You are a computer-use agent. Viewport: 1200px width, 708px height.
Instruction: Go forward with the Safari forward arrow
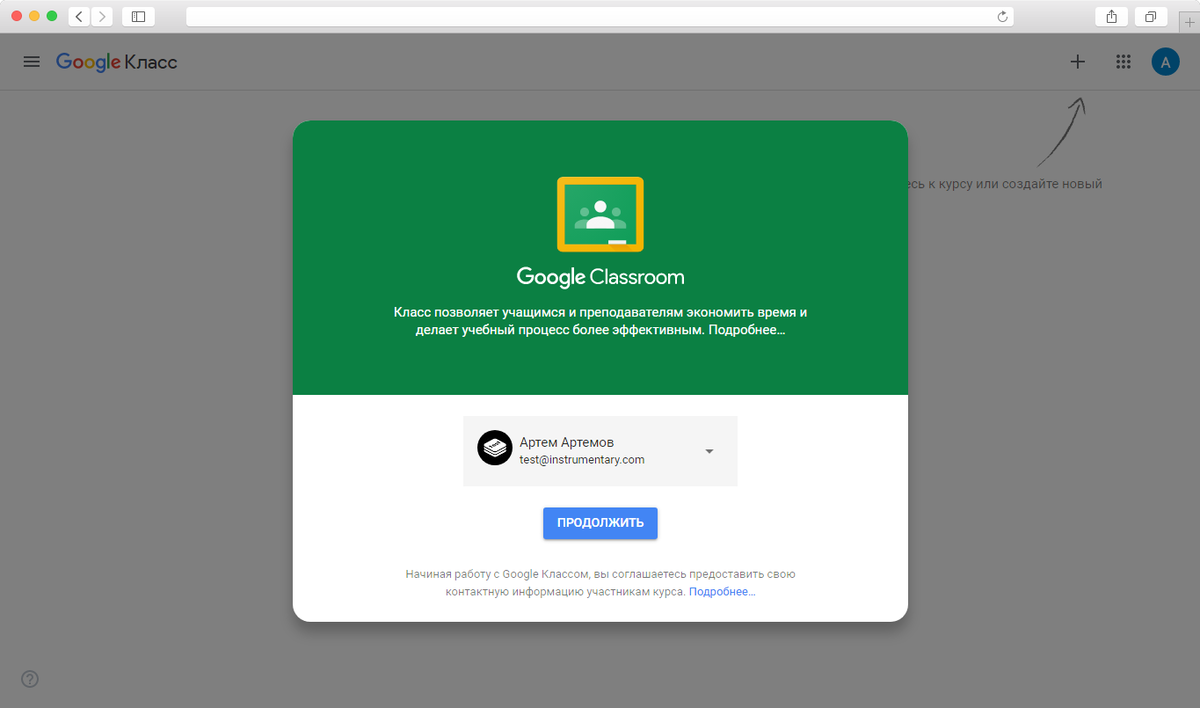point(101,16)
